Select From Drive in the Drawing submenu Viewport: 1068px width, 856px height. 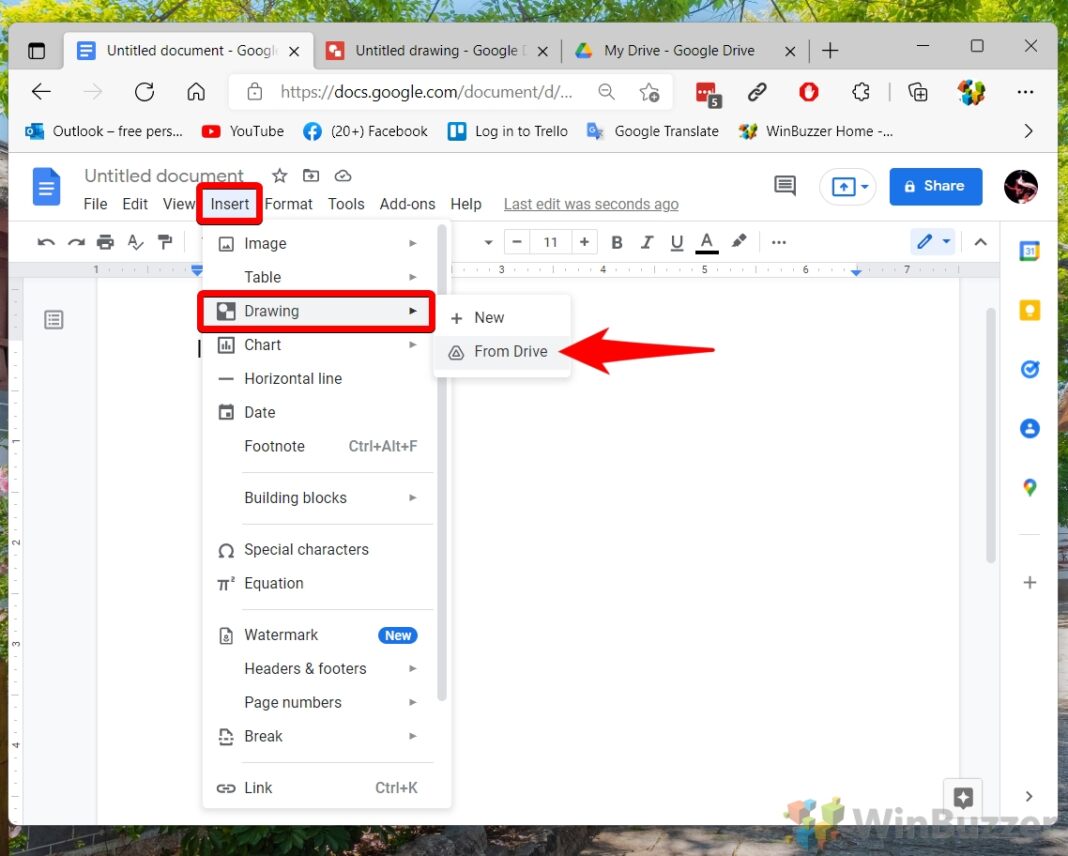coord(511,351)
